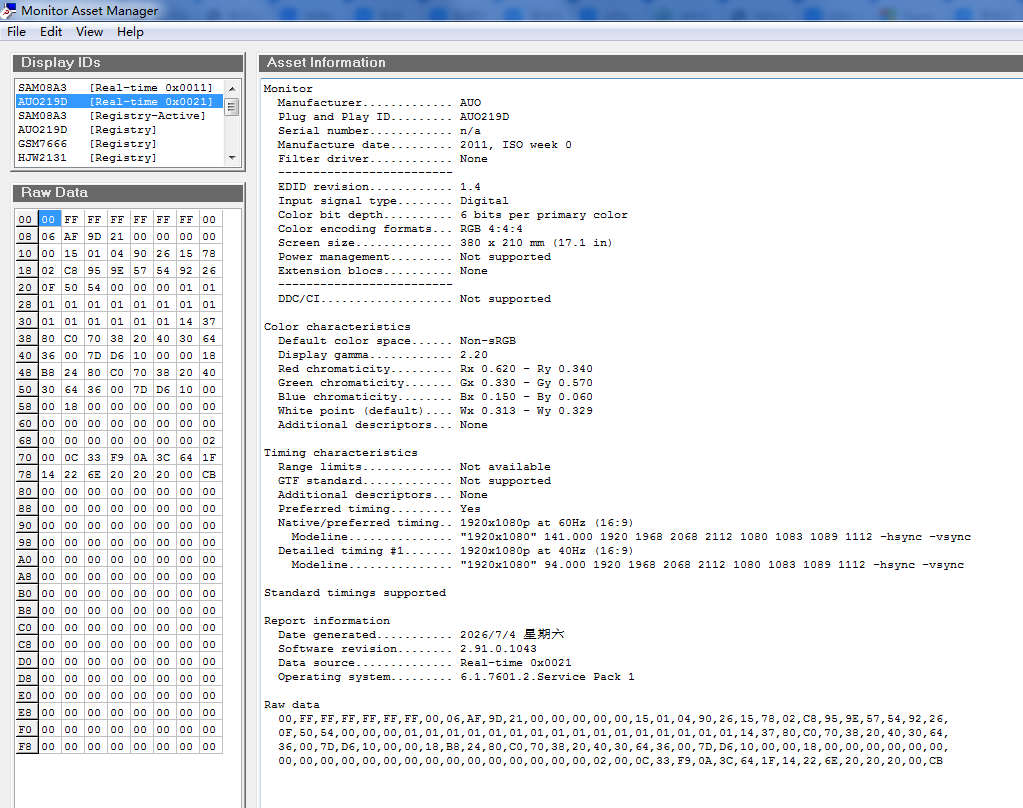Image resolution: width=1023 pixels, height=808 pixels.
Task: Click raw data row header A0
Action: tap(25, 559)
